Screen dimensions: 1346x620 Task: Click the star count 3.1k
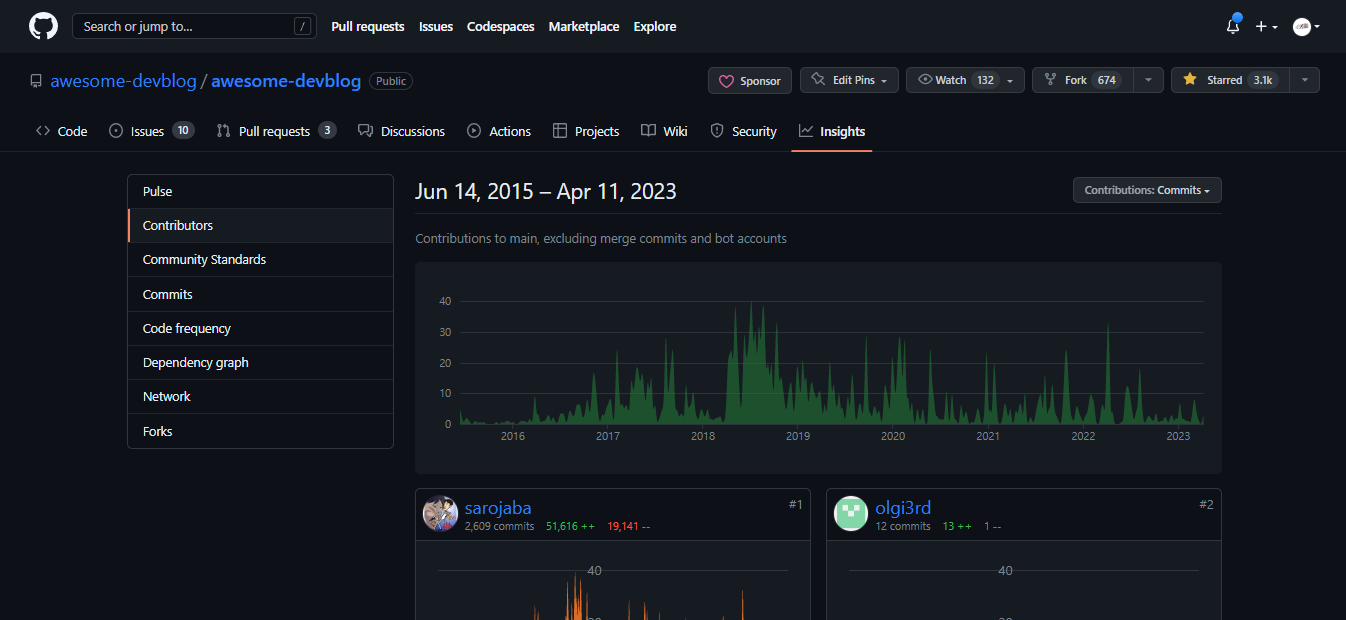[x=1263, y=80]
